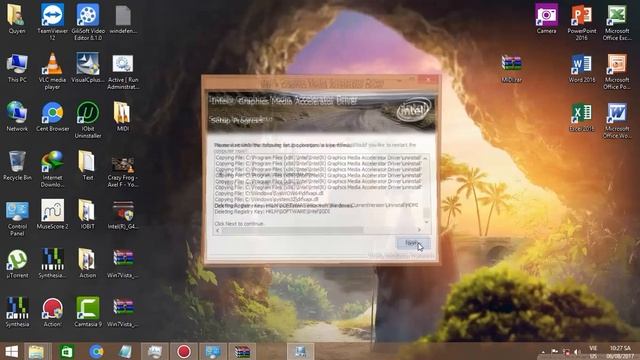Viewport: 640px width, 360px height.
Task: Select the Control Panel icon
Action: (x=17, y=218)
